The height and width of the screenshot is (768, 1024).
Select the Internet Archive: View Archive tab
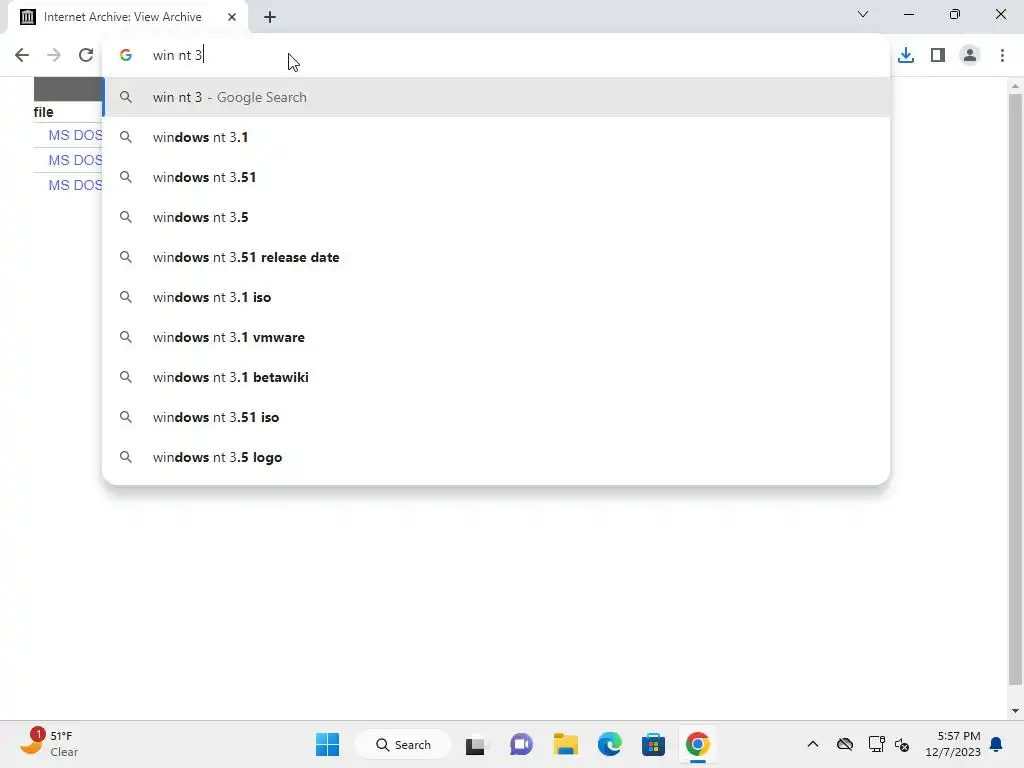click(128, 17)
